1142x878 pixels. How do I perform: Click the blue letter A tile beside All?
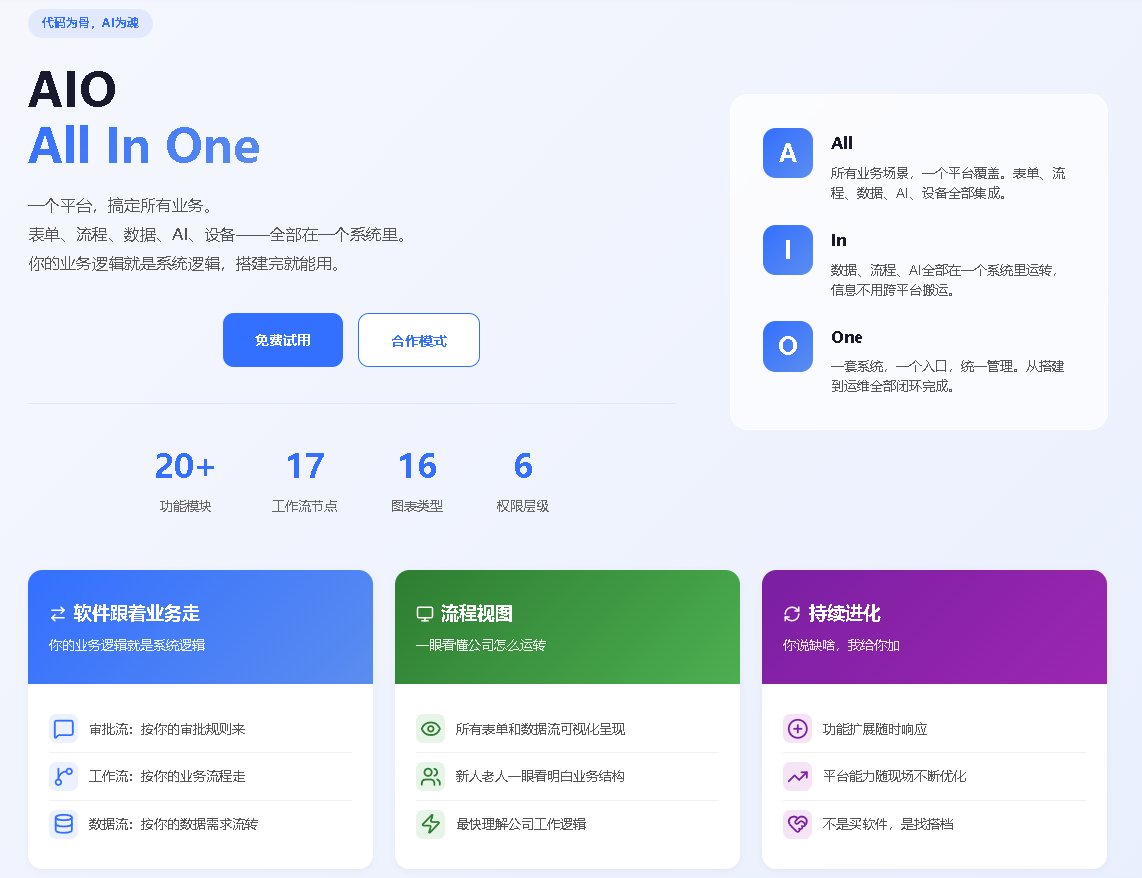point(787,153)
